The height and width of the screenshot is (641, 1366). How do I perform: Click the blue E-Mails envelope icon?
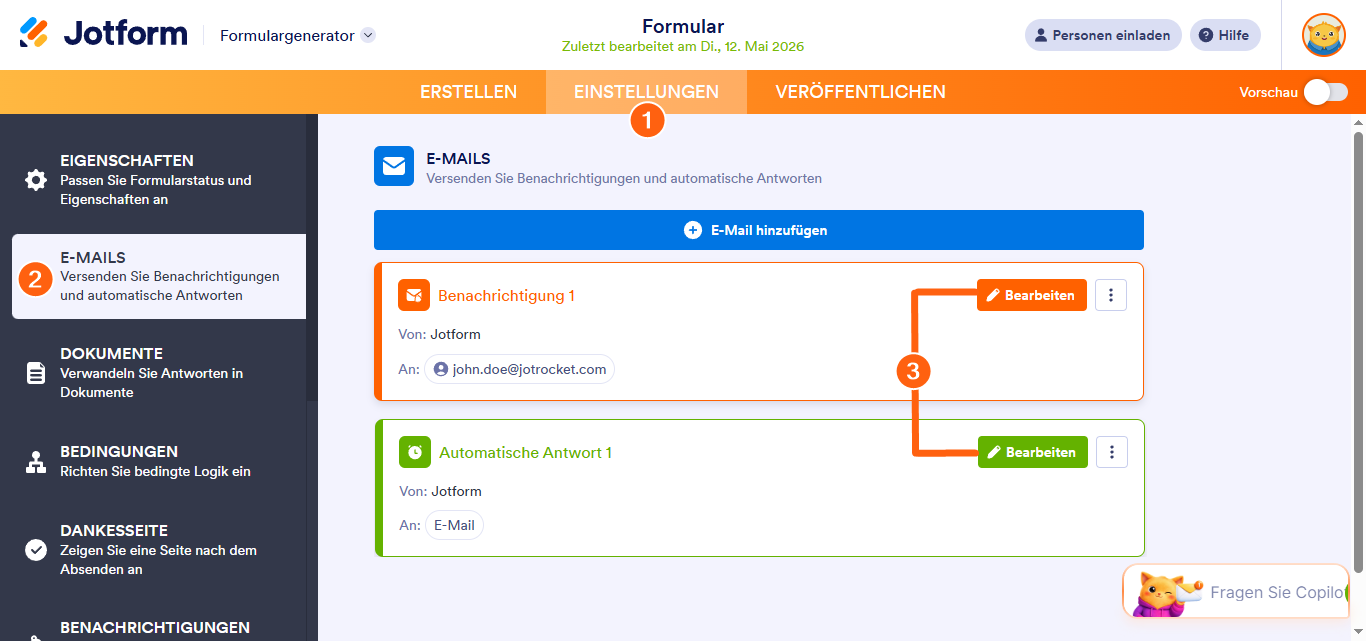point(394,166)
